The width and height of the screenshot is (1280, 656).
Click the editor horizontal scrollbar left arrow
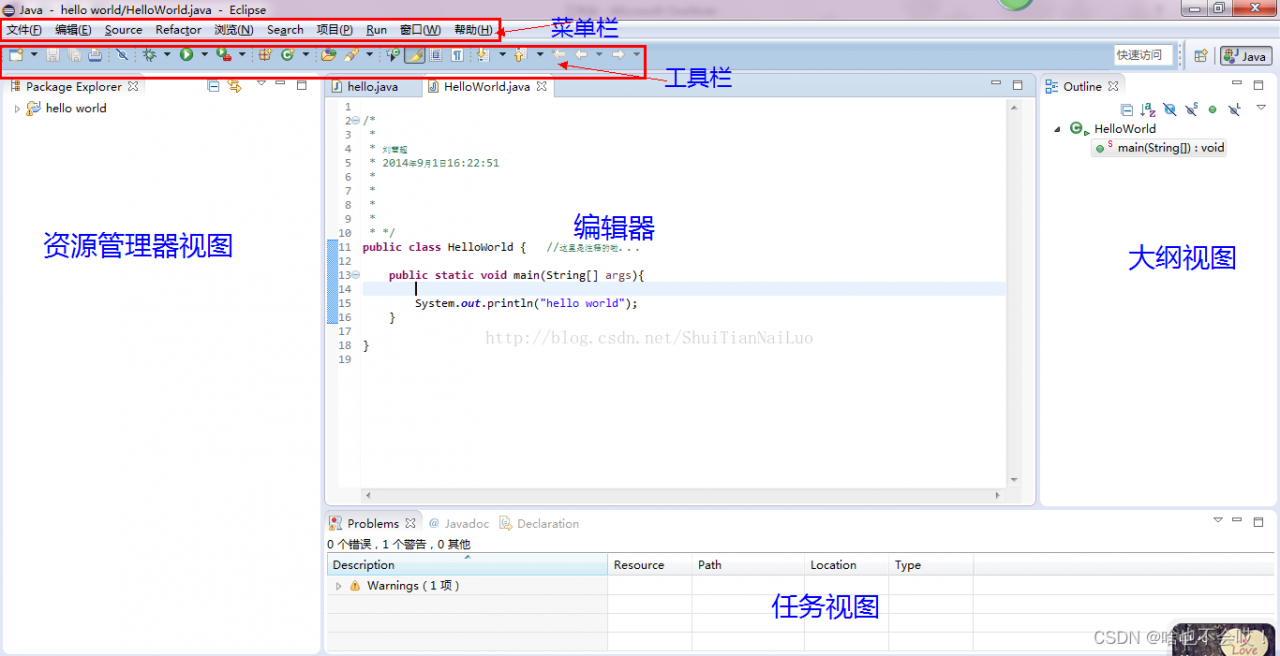pyautogui.click(x=367, y=495)
